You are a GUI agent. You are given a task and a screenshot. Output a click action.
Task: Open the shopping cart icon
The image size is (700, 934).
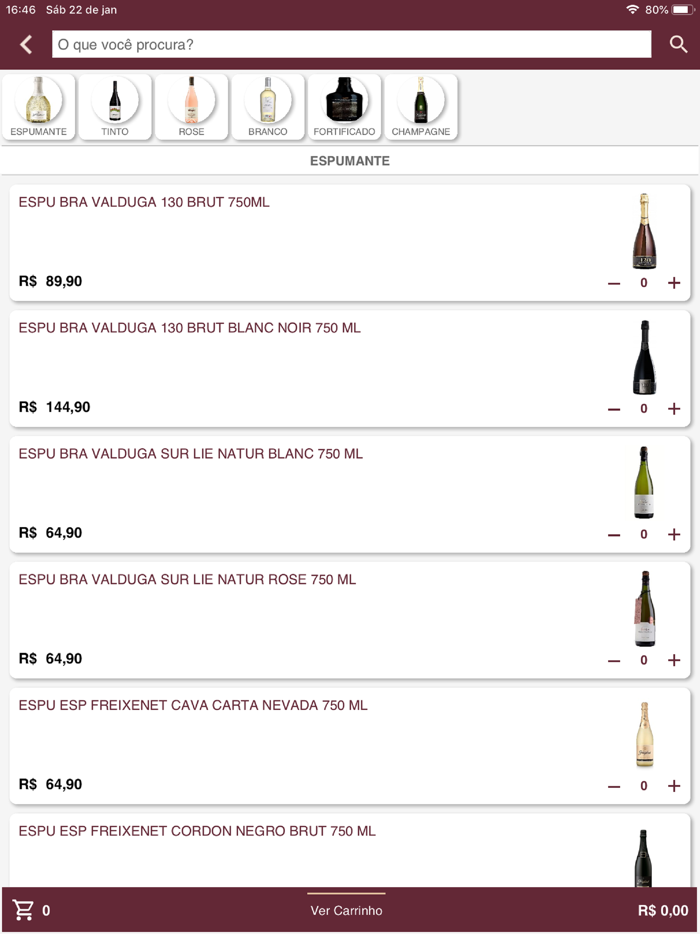[x=23, y=910]
